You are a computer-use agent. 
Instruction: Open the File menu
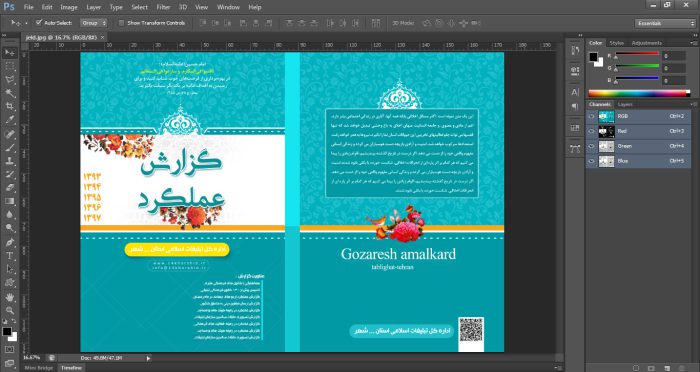pos(29,7)
